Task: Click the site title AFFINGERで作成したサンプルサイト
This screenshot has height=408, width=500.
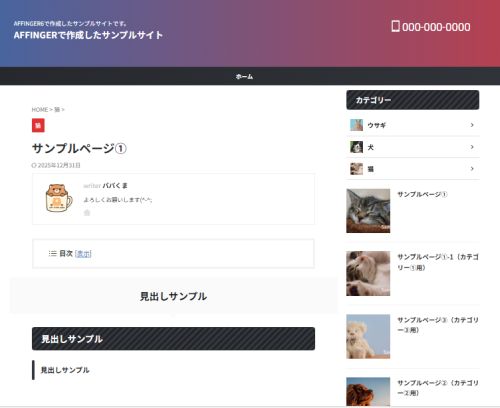Action: point(88,35)
